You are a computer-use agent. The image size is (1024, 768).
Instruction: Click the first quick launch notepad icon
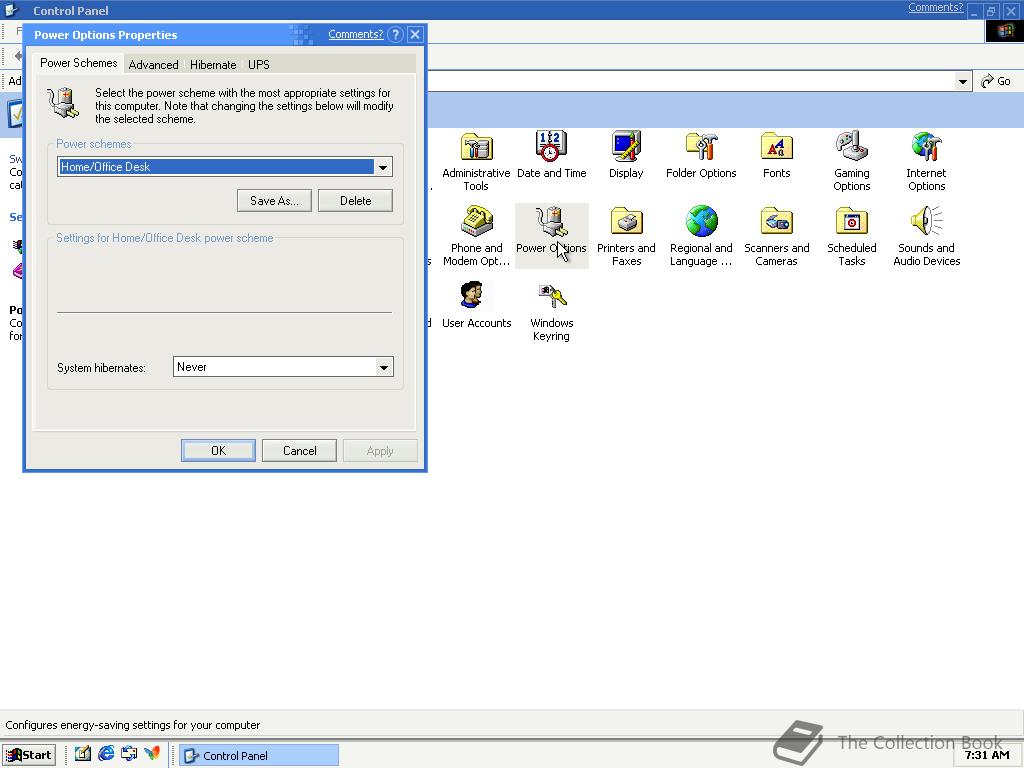point(82,754)
